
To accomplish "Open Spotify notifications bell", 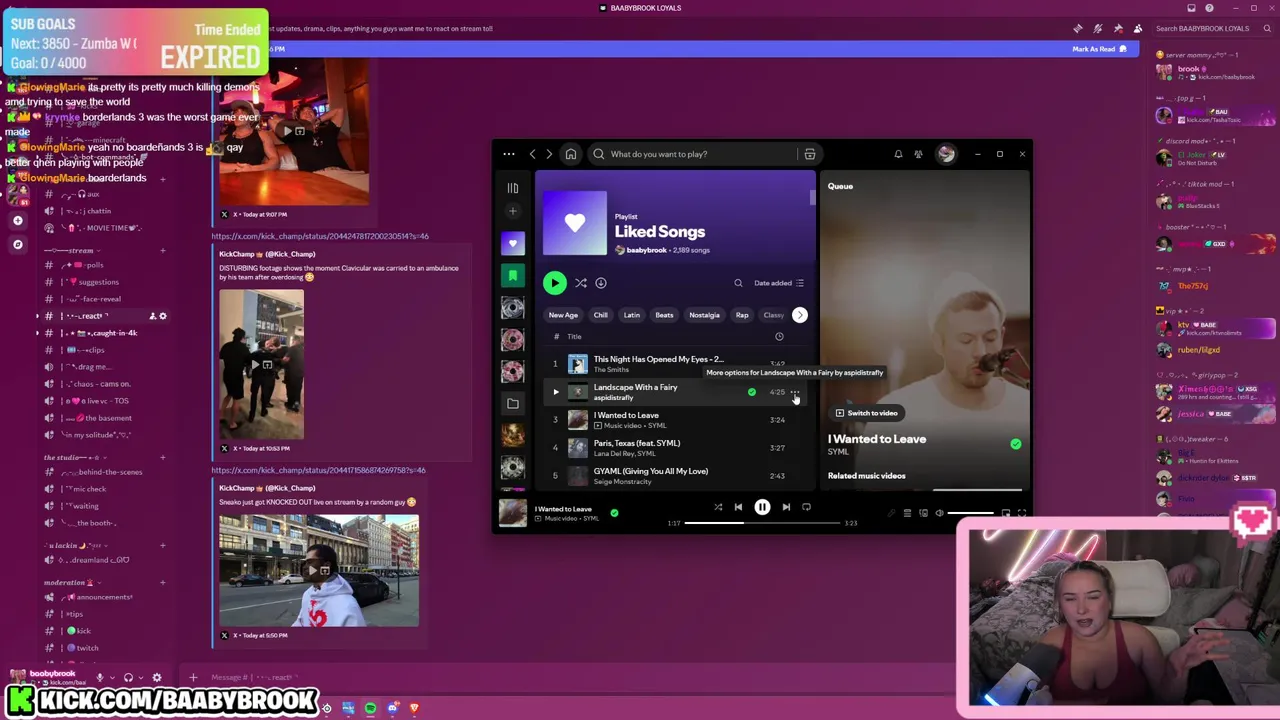I will pos(898,154).
